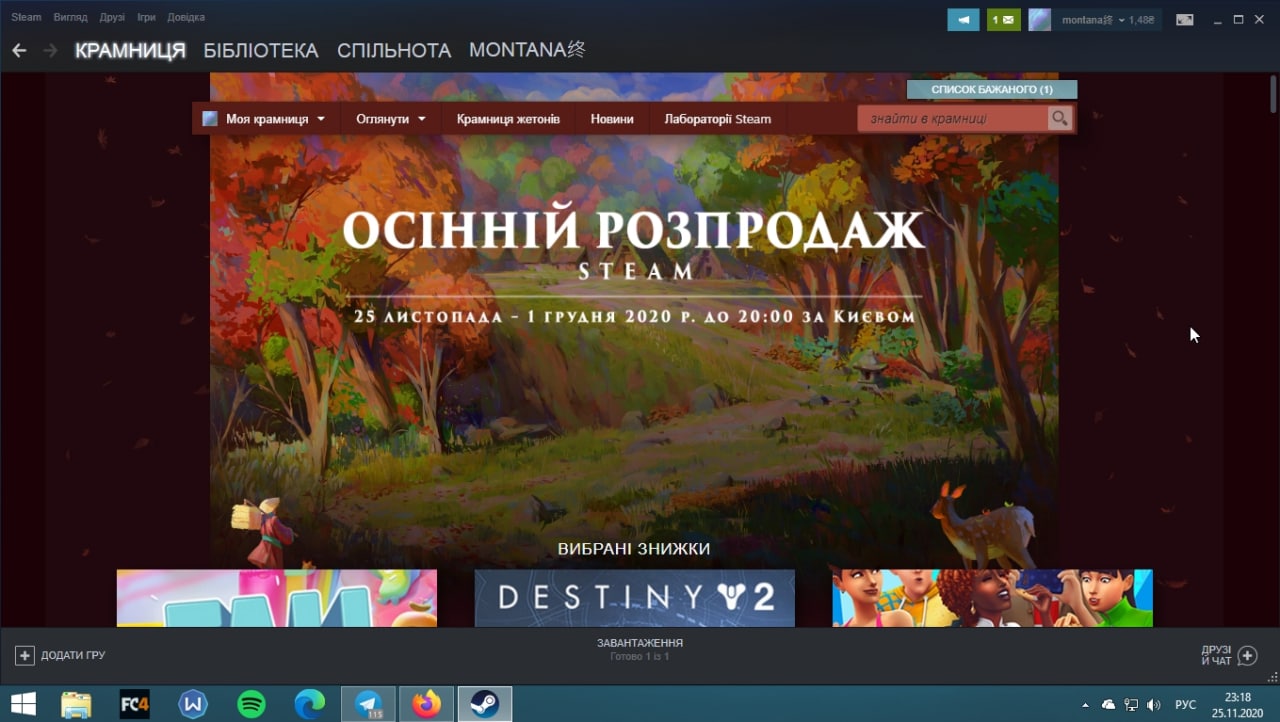Switch to КРАМНИЦЯ tab

coord(130,50)
